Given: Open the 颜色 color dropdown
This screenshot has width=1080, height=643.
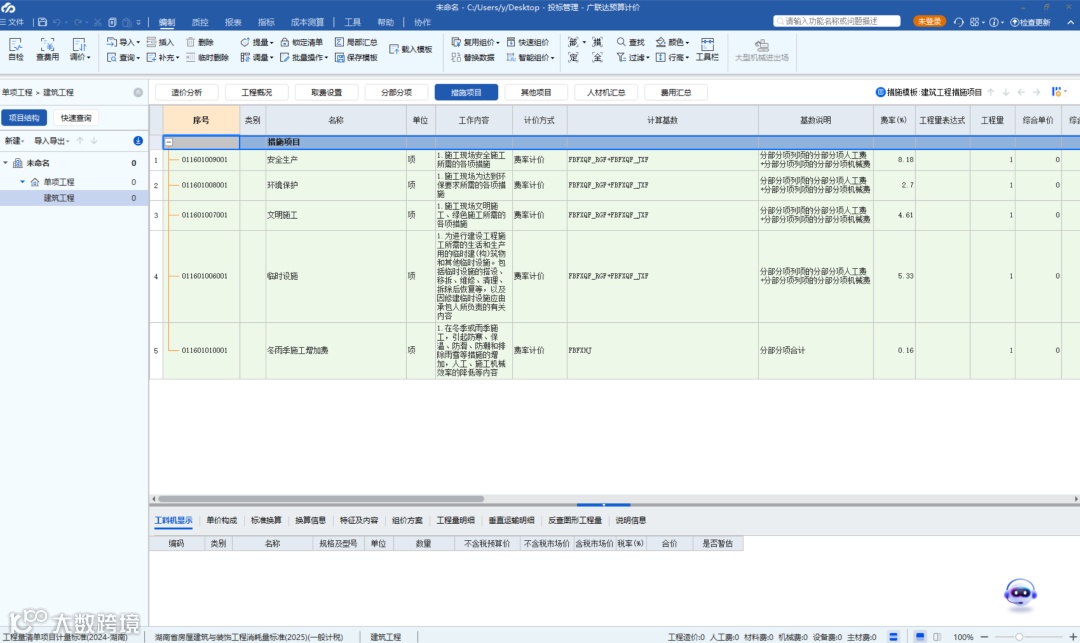Looking at the screenshot, I should 672,42.
